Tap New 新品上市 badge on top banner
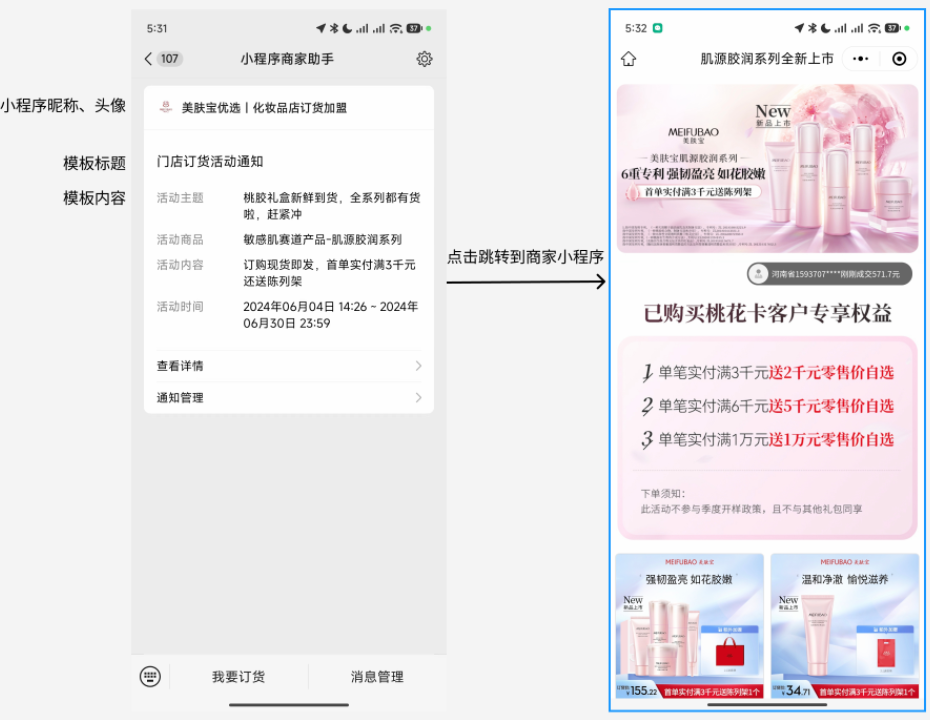Image resolution: width=930 pixels, height=720 pixels. [773, 115]
